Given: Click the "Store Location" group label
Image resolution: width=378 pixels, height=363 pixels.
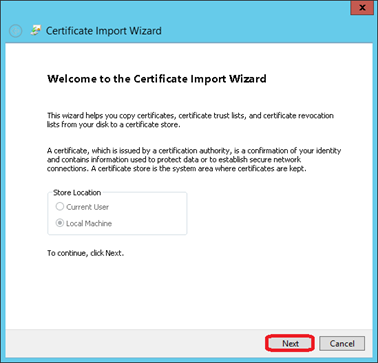Looking at the screenshot, I should 77,193.
